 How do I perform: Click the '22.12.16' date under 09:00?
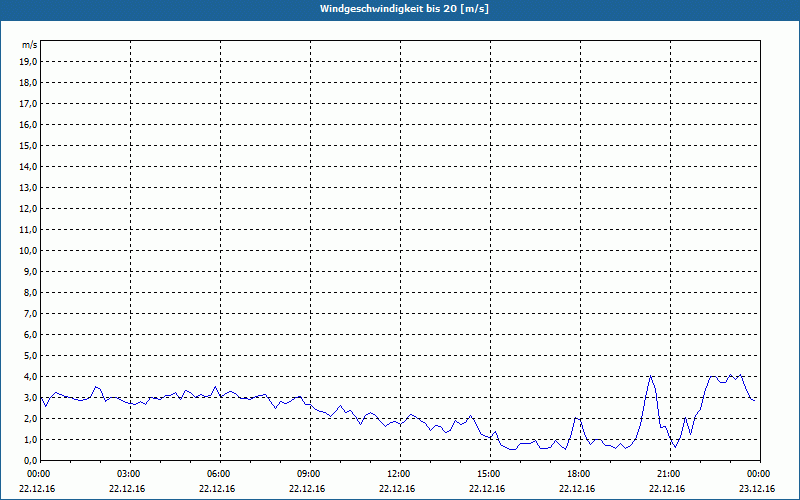307,489
